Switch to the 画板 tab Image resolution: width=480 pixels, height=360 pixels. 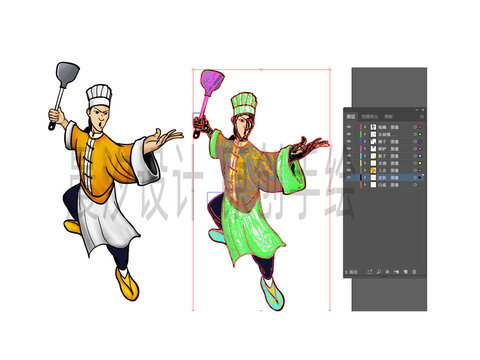point(388,116)
